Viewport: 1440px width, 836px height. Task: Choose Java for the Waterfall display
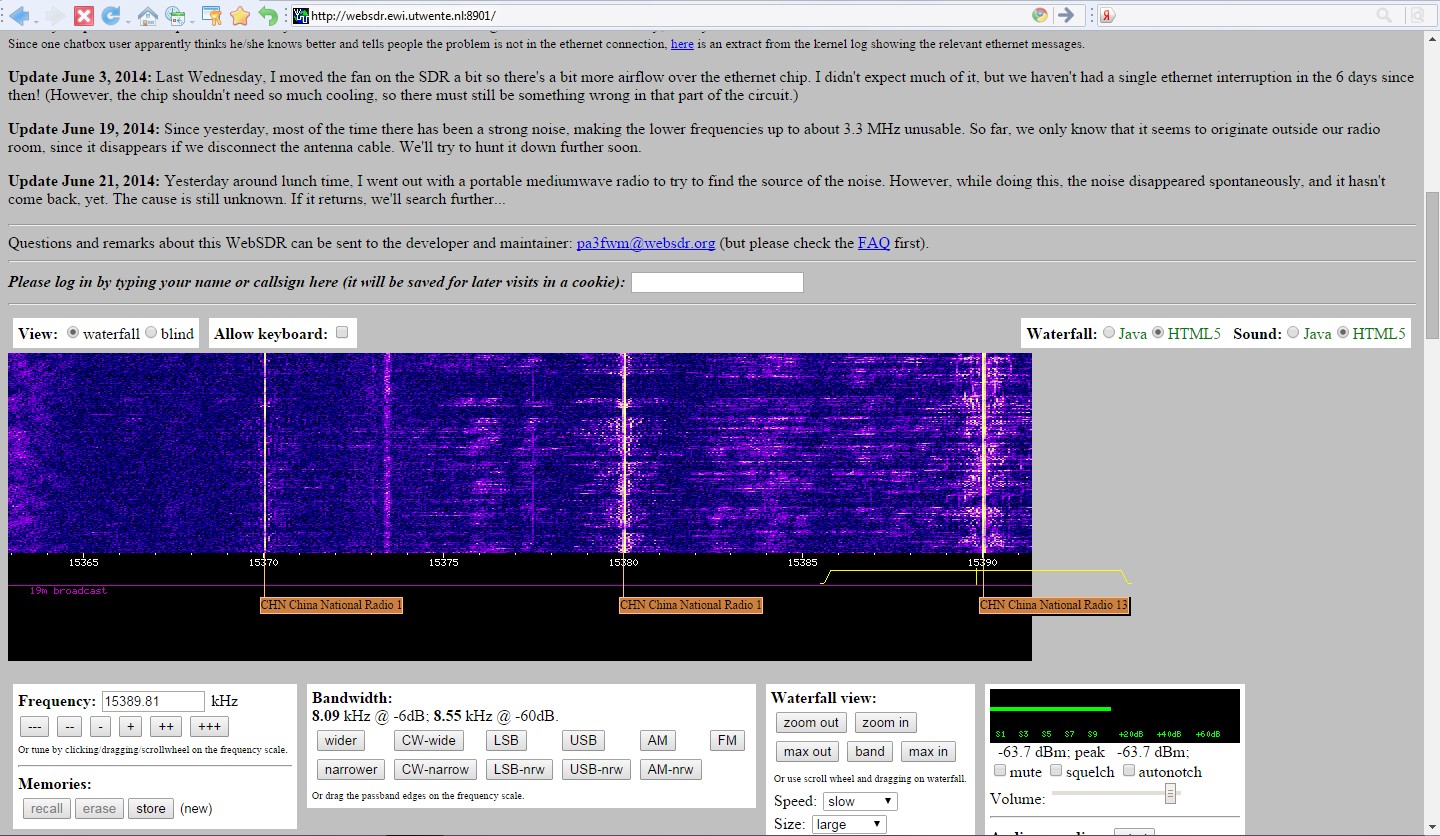click(x=1109, y=333)
